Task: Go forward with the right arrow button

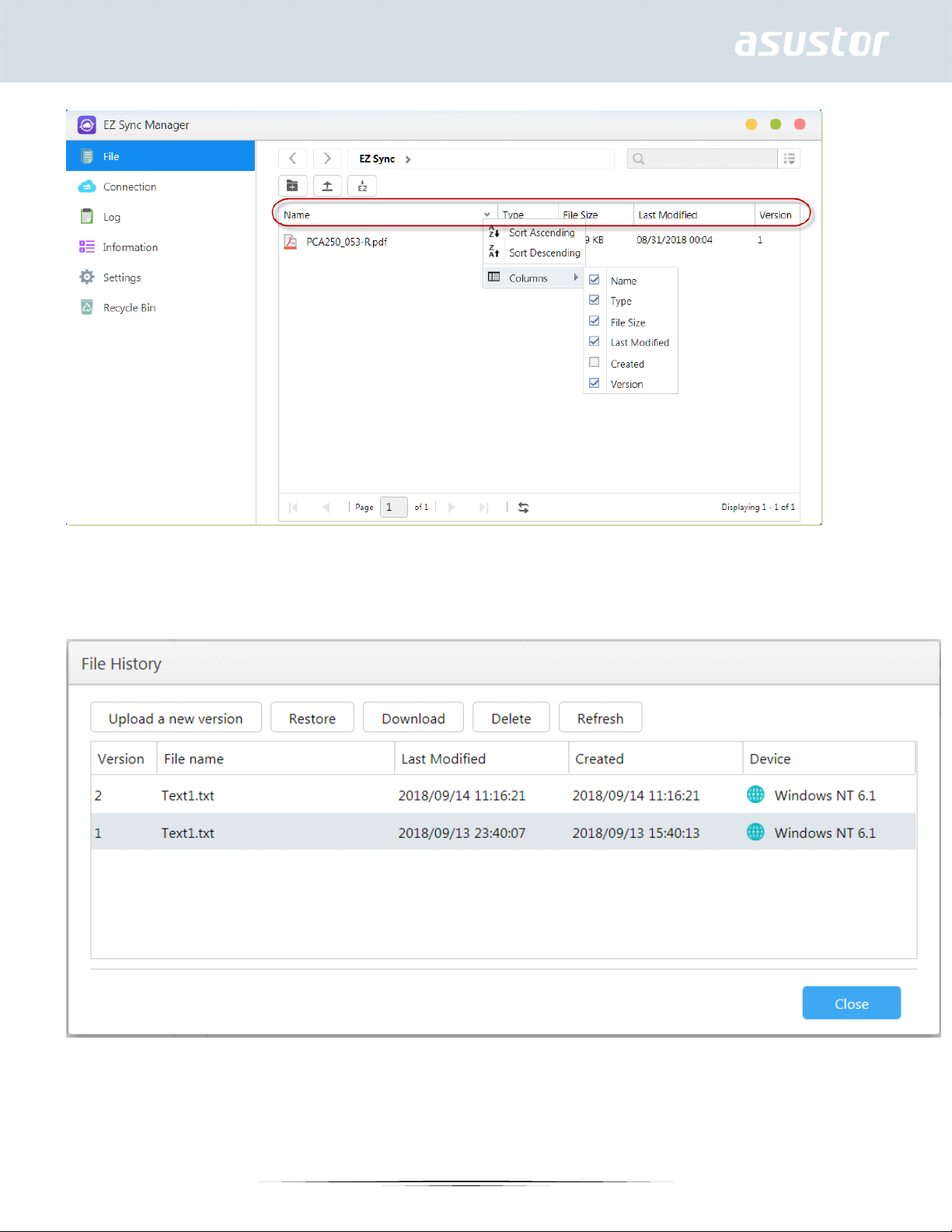Action: coord(327,159)
